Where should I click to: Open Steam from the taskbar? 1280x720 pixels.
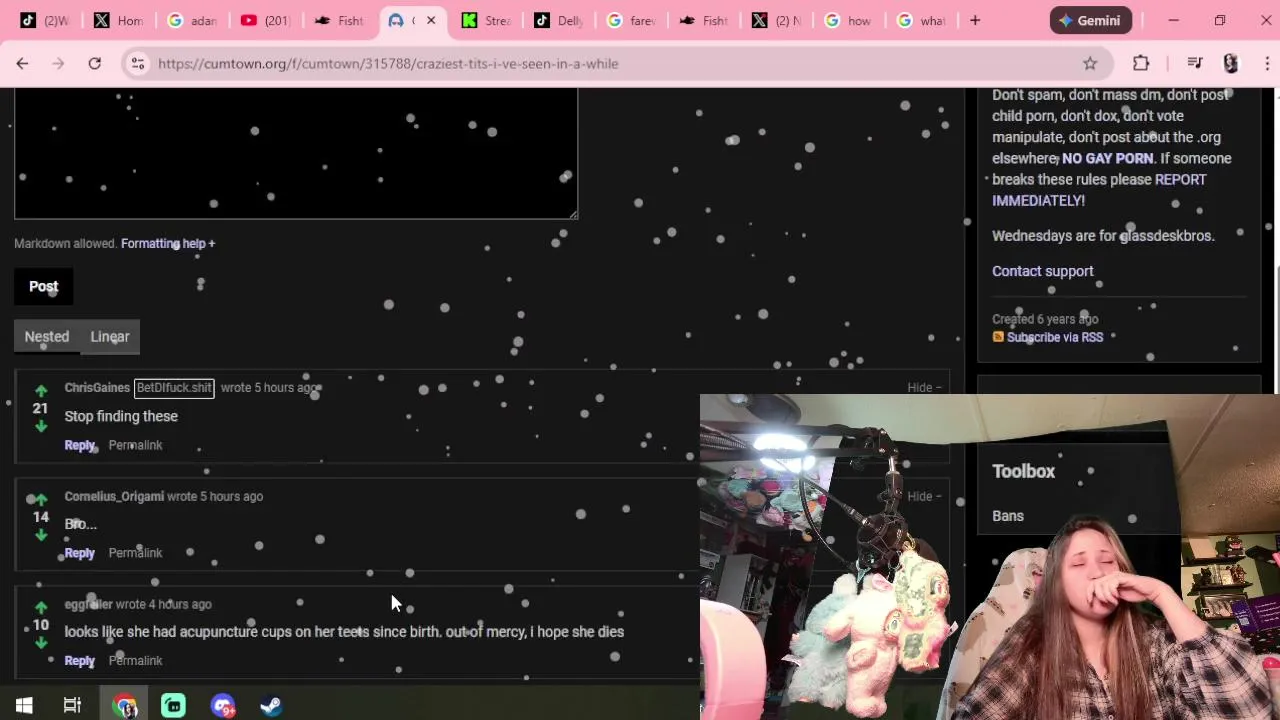pos(271,706)
